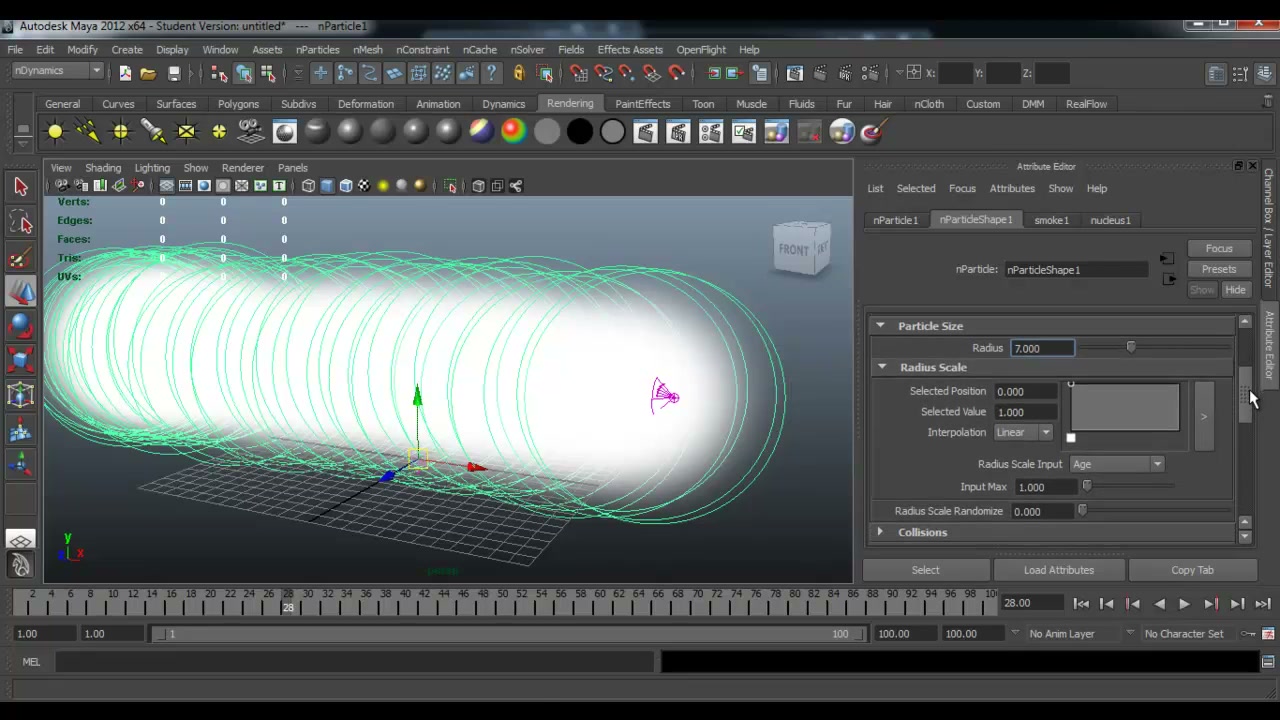This screenshot has width=1280, height=720.
Task: Save scene with the floppy disk icon
Action: (x=174, y=73)
